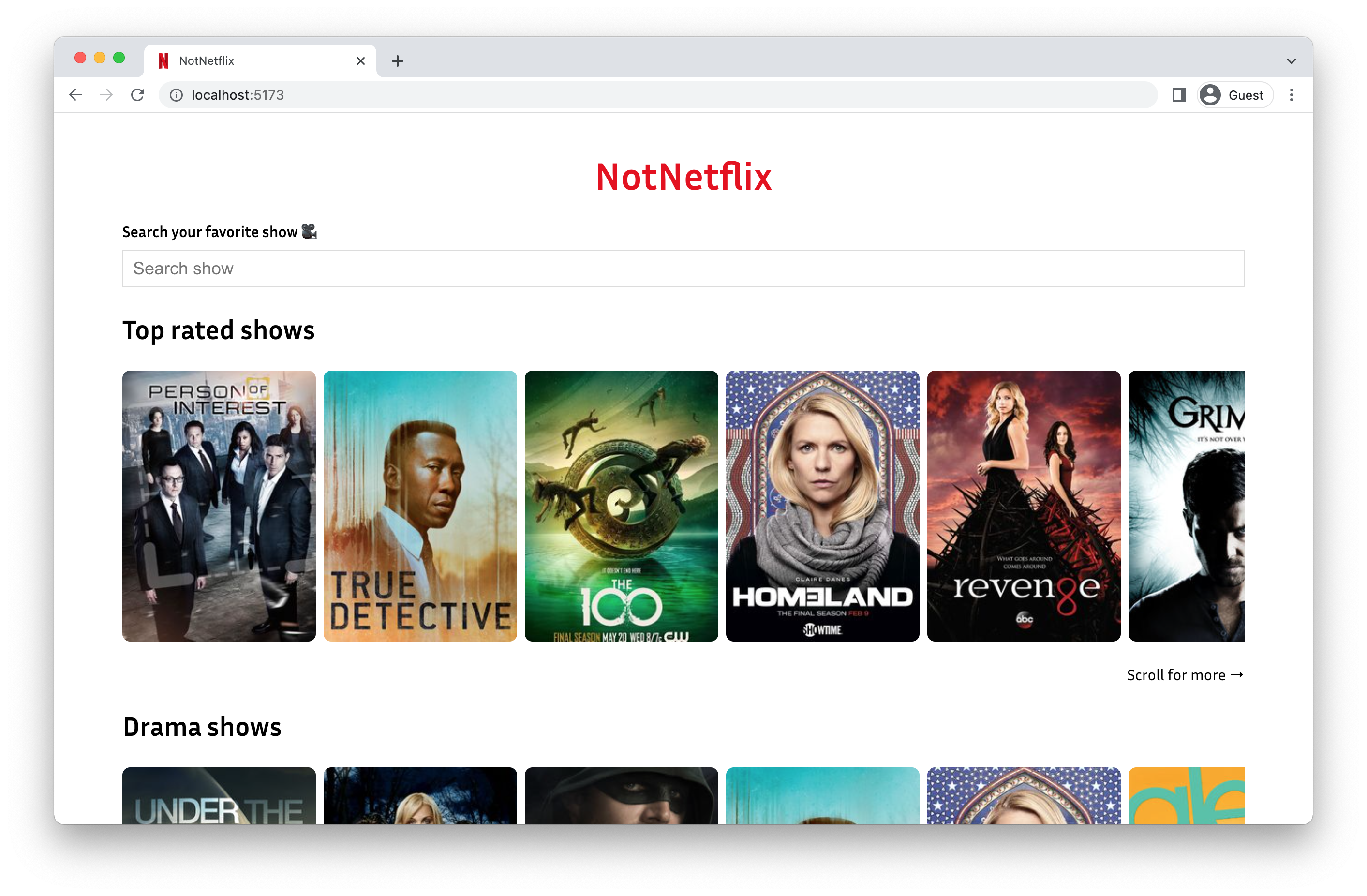Open the Homeland poster in Top rated

pyautogui.click(x=822, y=506)
